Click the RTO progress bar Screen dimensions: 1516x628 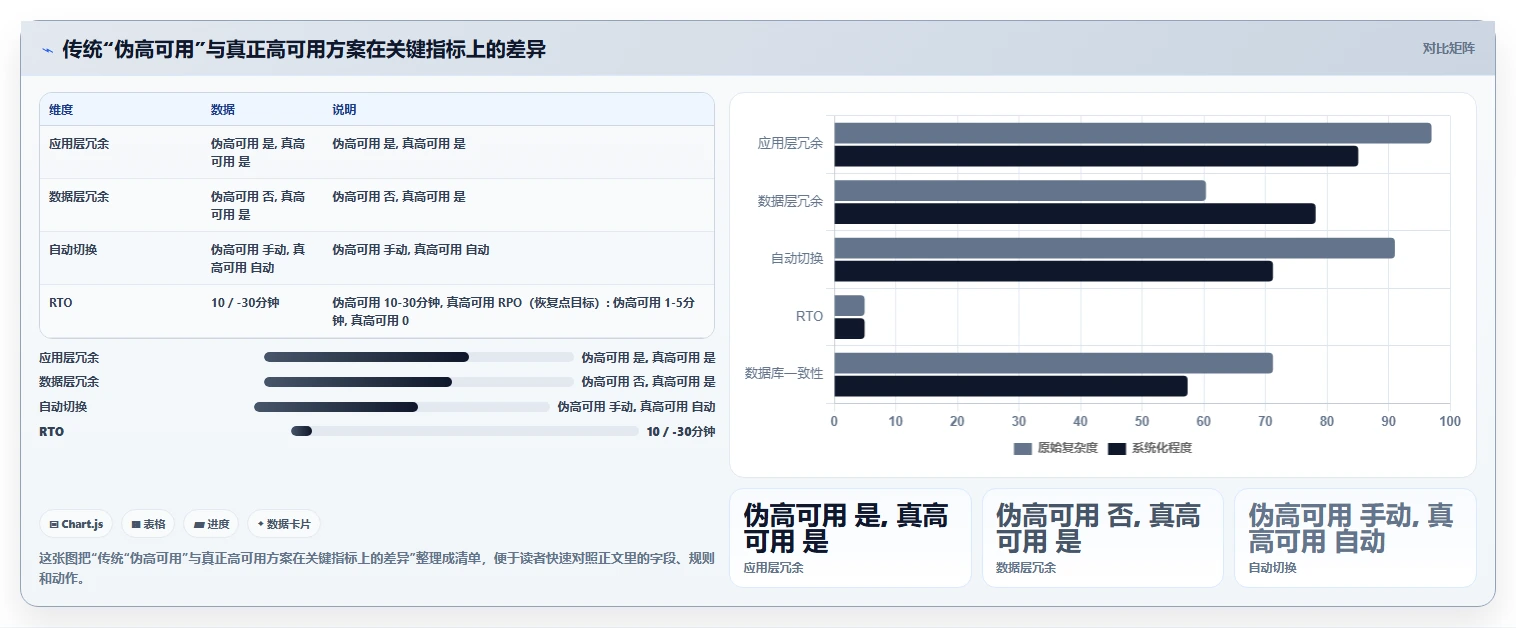(465, 431)
